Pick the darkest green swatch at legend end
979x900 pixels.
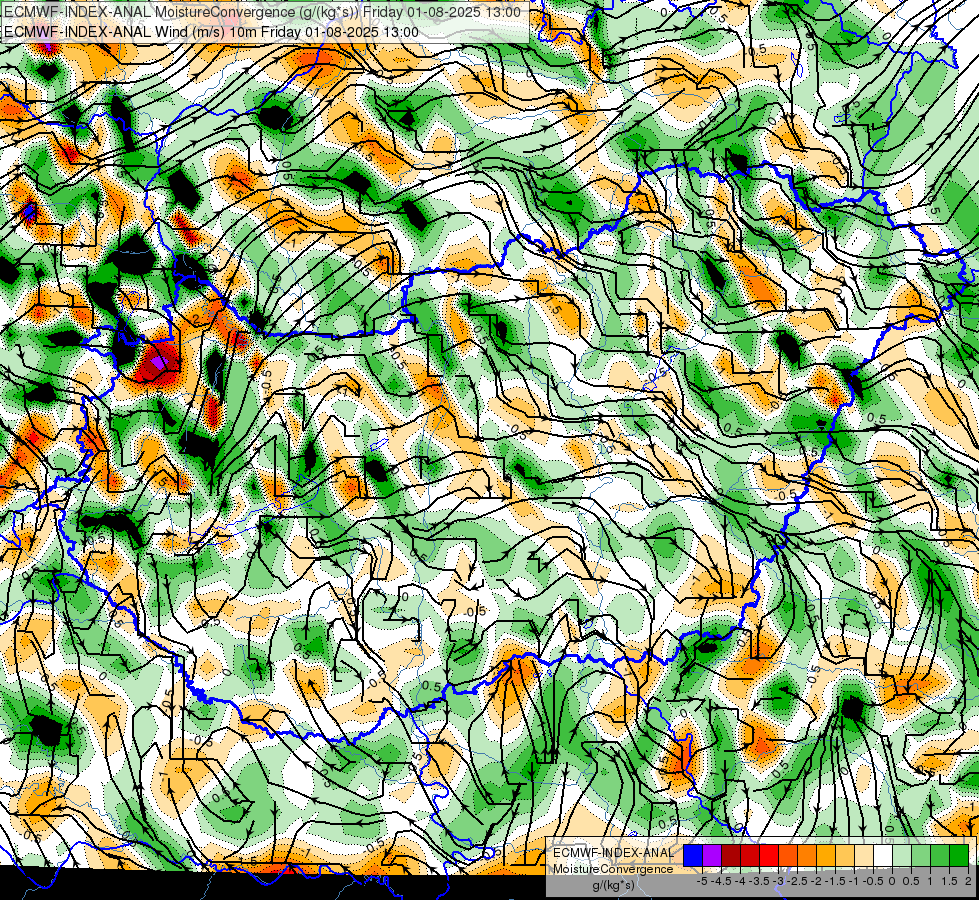(x=959, y=856)
